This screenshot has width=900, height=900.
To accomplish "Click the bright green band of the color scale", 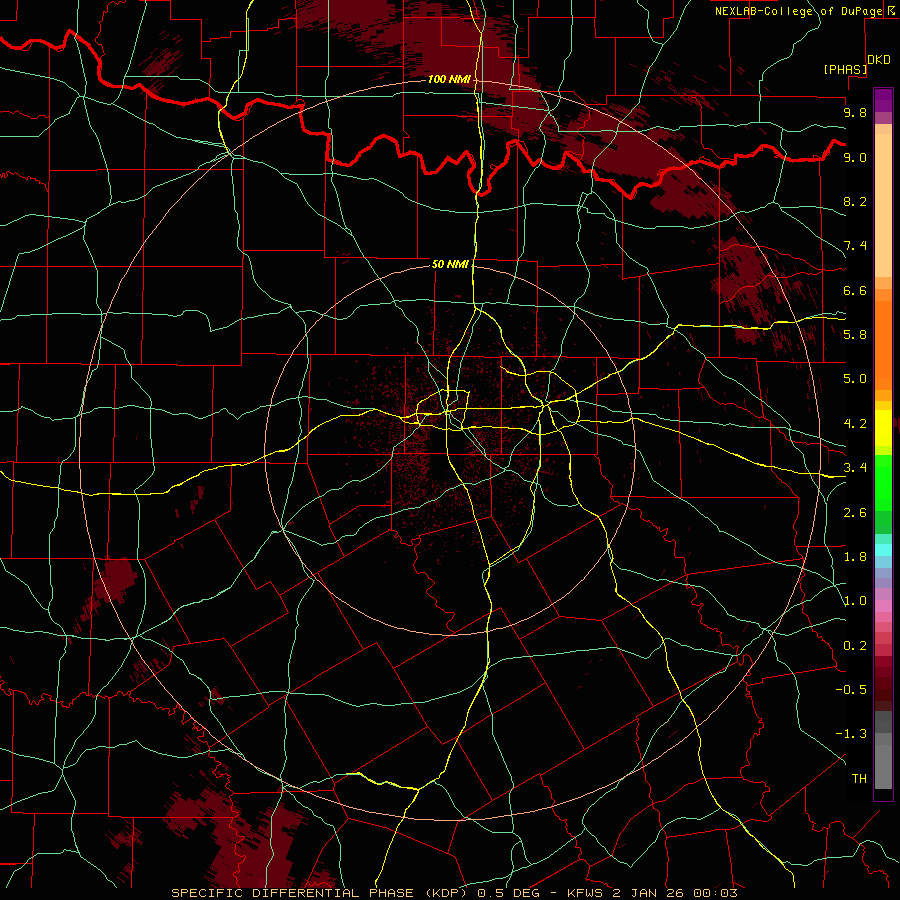I will [x=883, y=483].
